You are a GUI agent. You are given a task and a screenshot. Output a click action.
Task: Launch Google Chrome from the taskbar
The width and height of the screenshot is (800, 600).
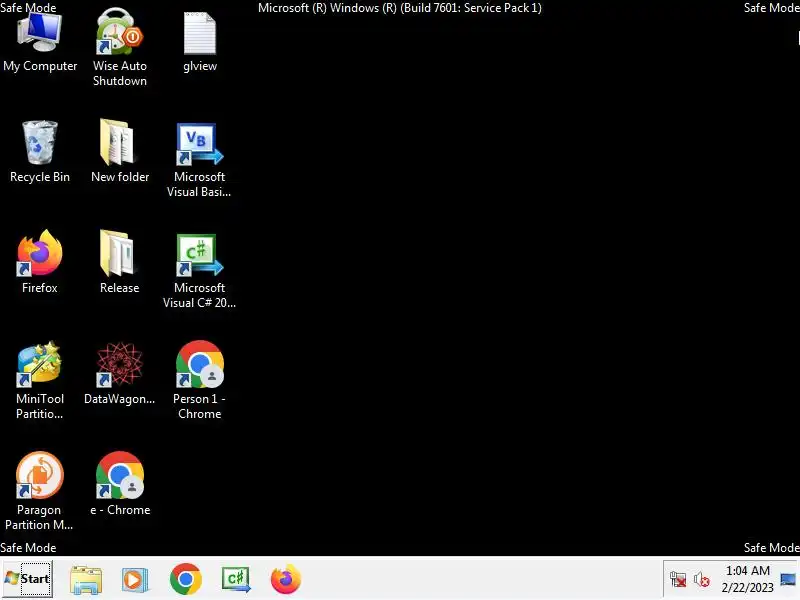point(185,579)
